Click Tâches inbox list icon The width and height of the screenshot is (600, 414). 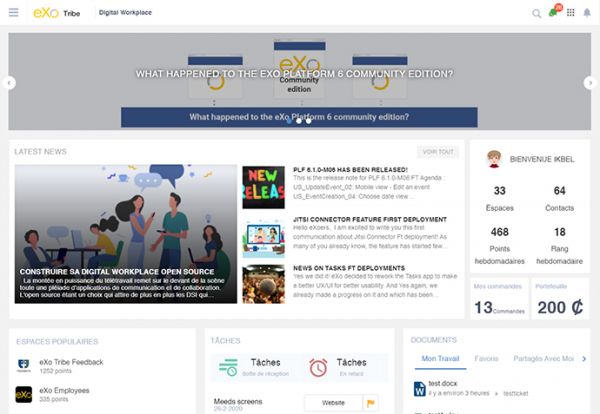[x=228, y=367]
